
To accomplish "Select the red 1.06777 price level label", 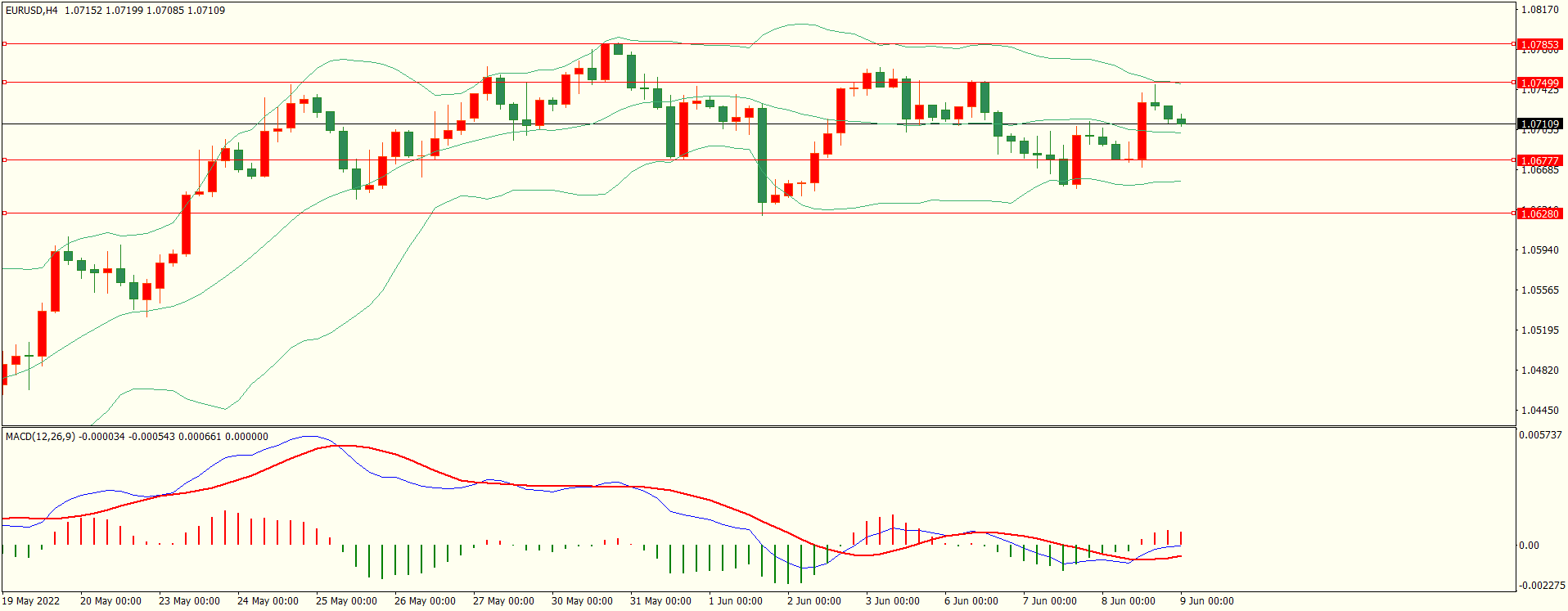I will tap(1539, 161).
